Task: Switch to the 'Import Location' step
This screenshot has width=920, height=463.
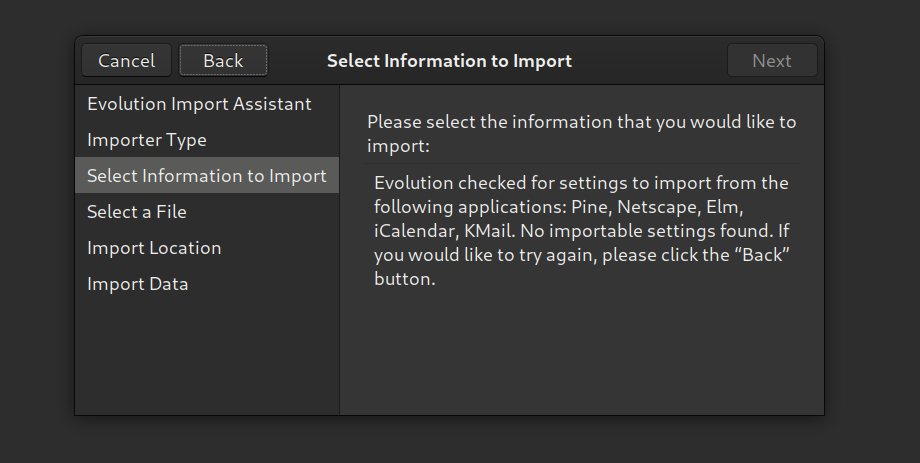Action: [x=154, y=248]
